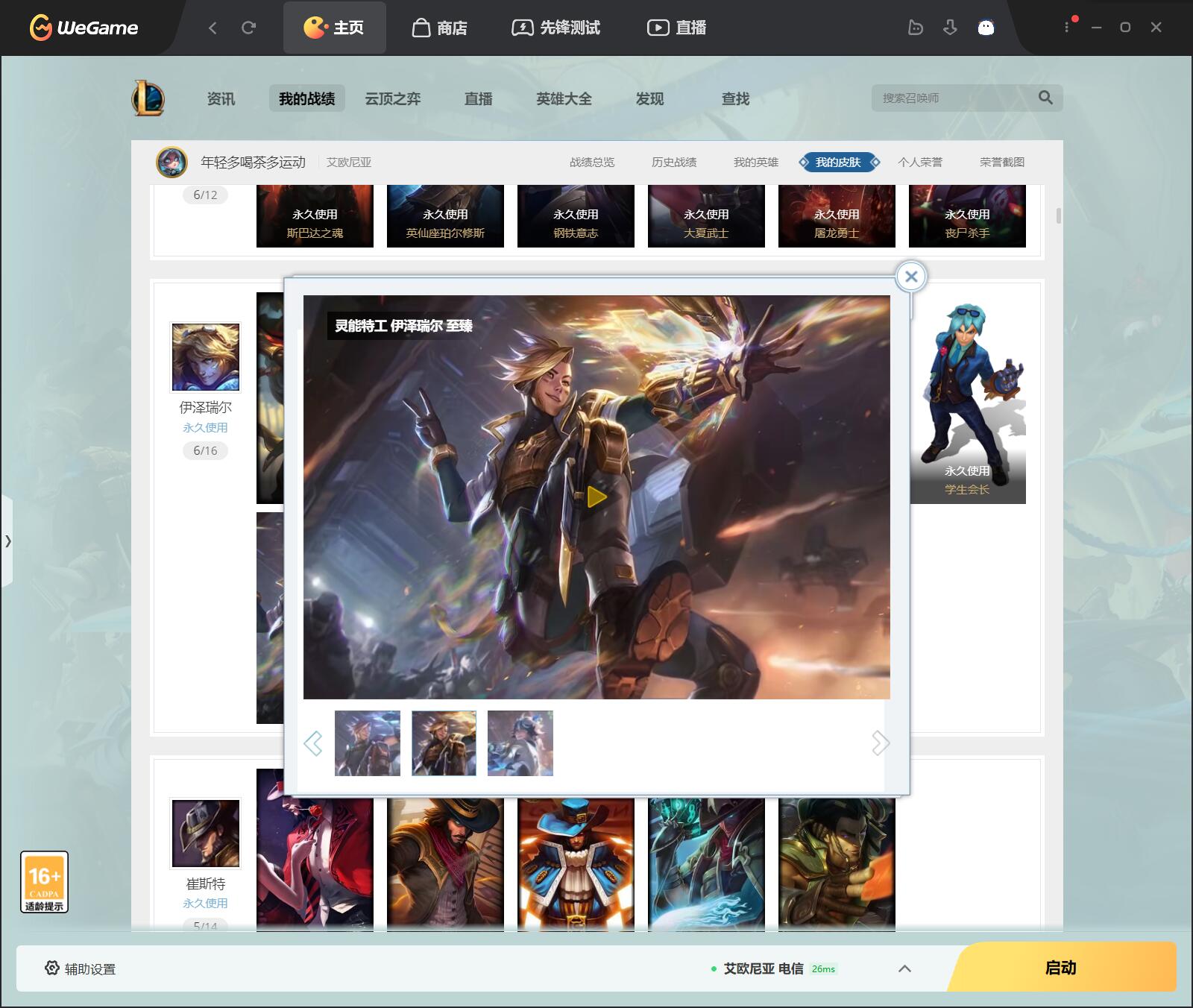
Task: Open 英雄大全 section
Action: coord(564,98)
